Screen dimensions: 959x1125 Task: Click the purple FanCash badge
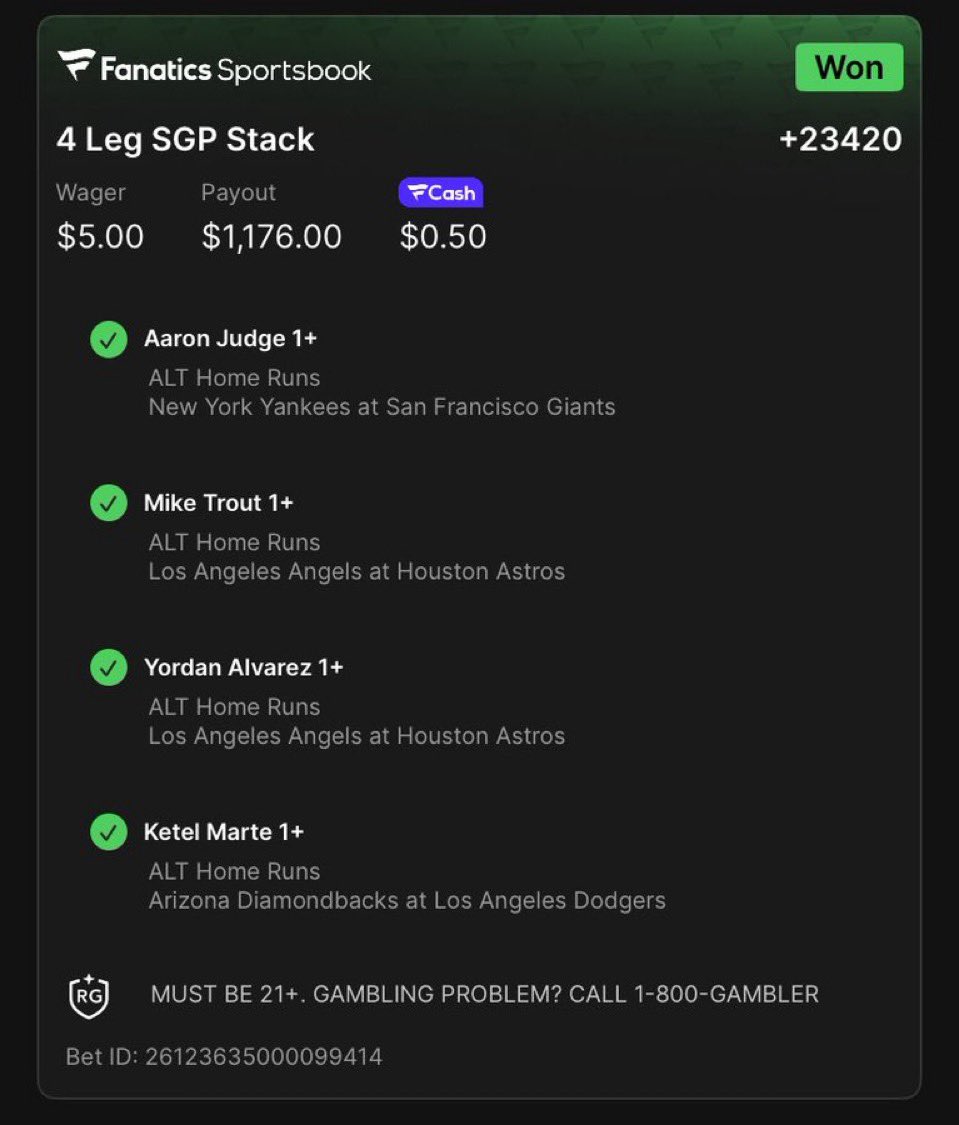click(441, 193)
